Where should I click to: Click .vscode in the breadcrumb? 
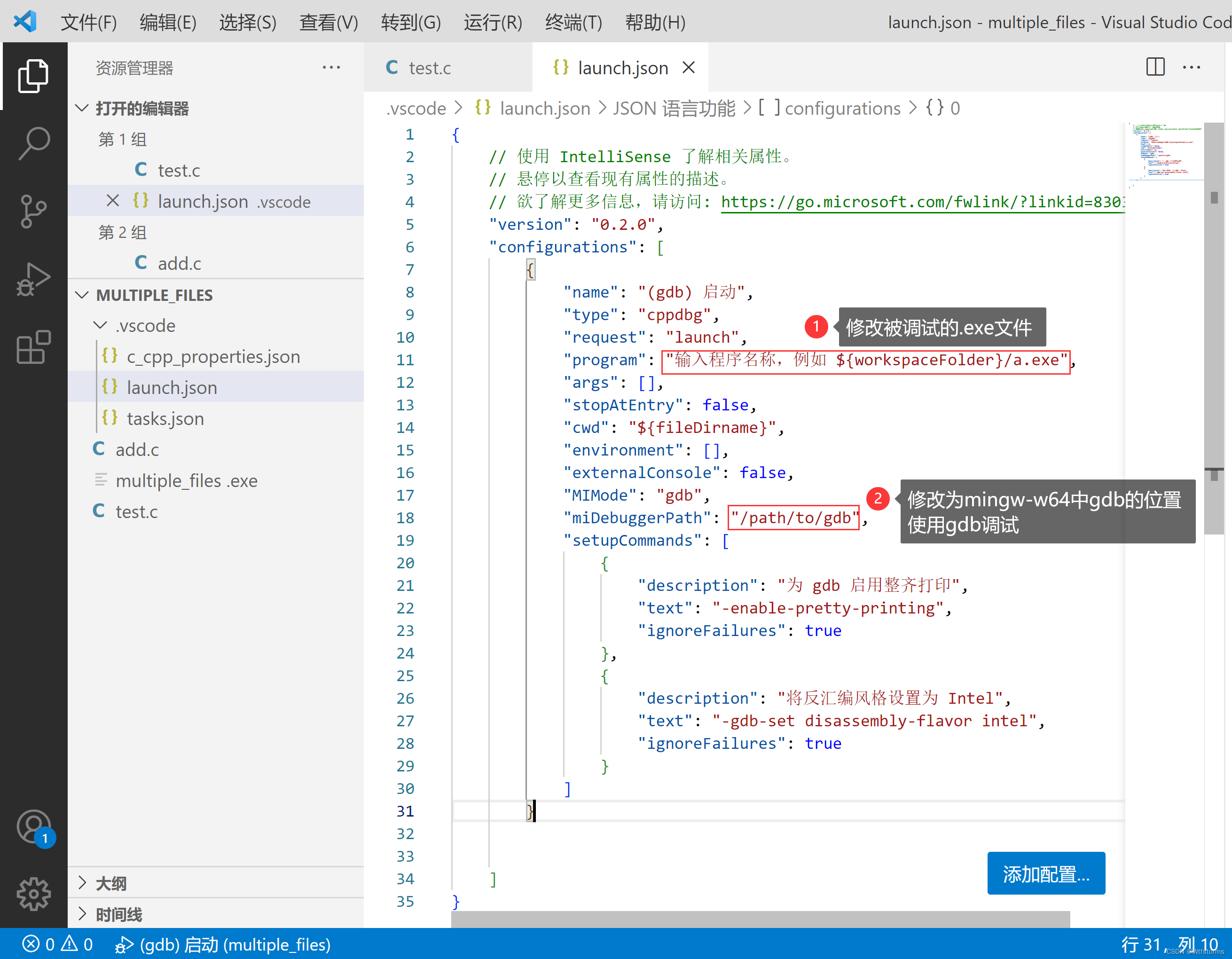[x=416, y=108]
